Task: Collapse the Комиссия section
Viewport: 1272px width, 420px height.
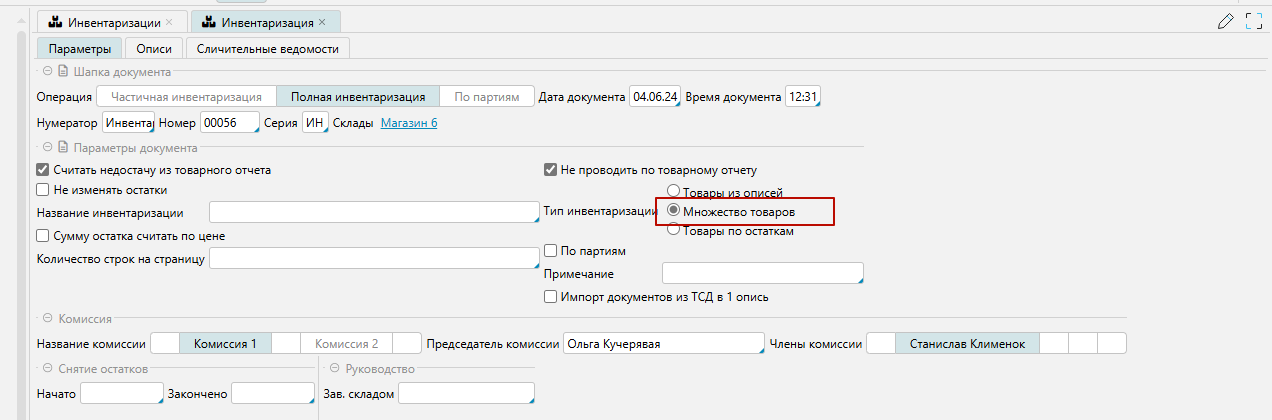Action: point(46,319)
